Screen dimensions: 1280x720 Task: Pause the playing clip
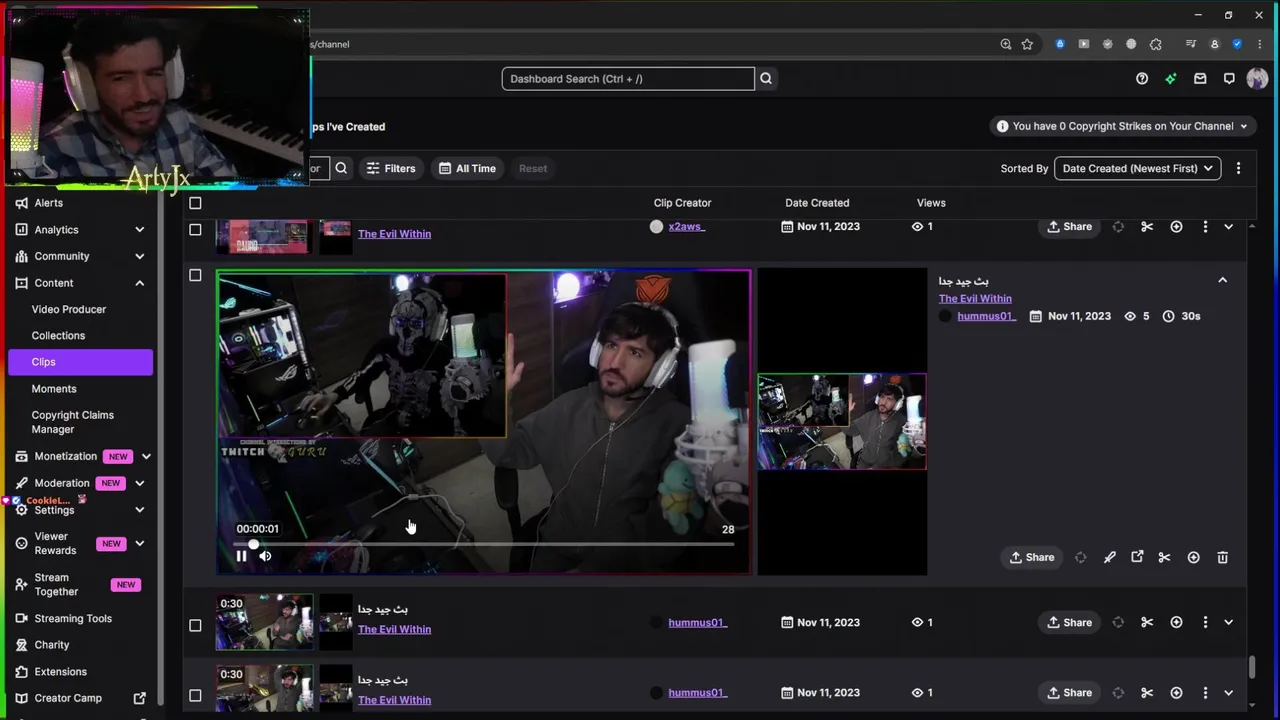241,556
